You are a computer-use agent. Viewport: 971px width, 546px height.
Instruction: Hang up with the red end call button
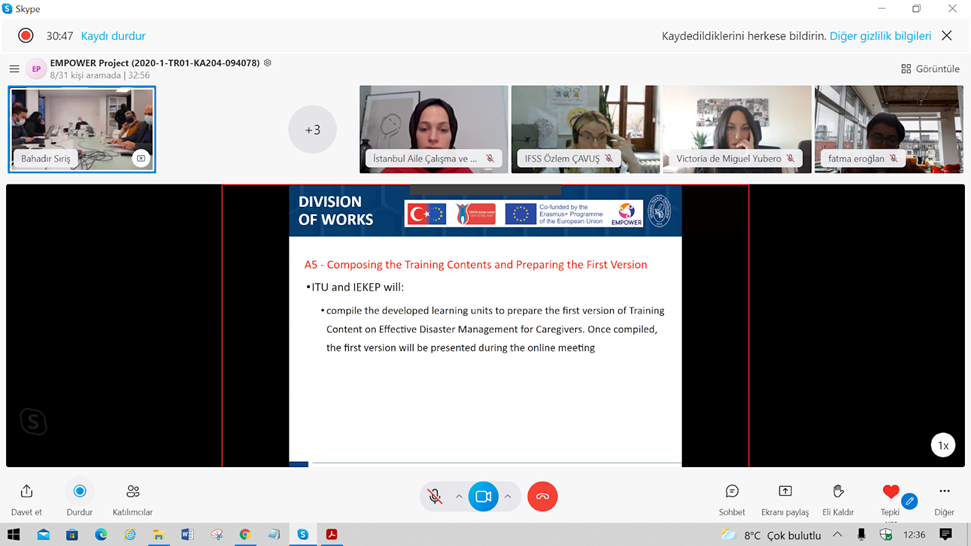(542, 496)
